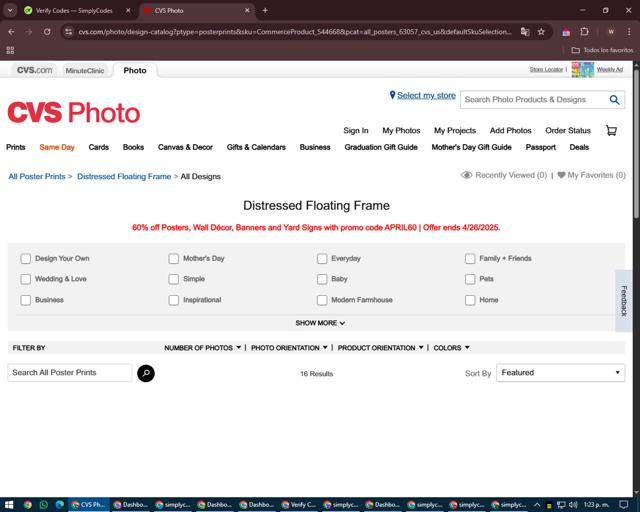Open the notifications icon in taskbar

pyautogui.click(x=623, y=505)
